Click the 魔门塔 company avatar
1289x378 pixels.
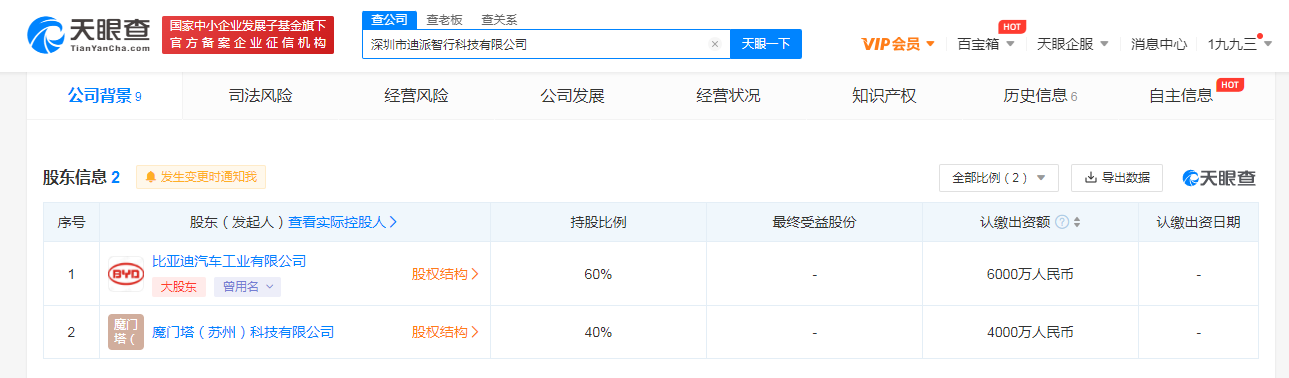click(126, 332)
